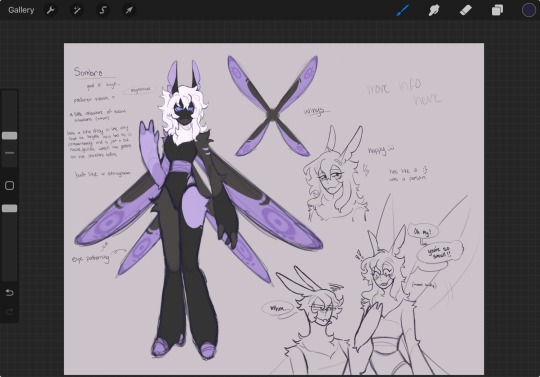This screenshot has width=540, height=377.
Task: Click the crossed wings diagram
Action: [x=272, y=106]
